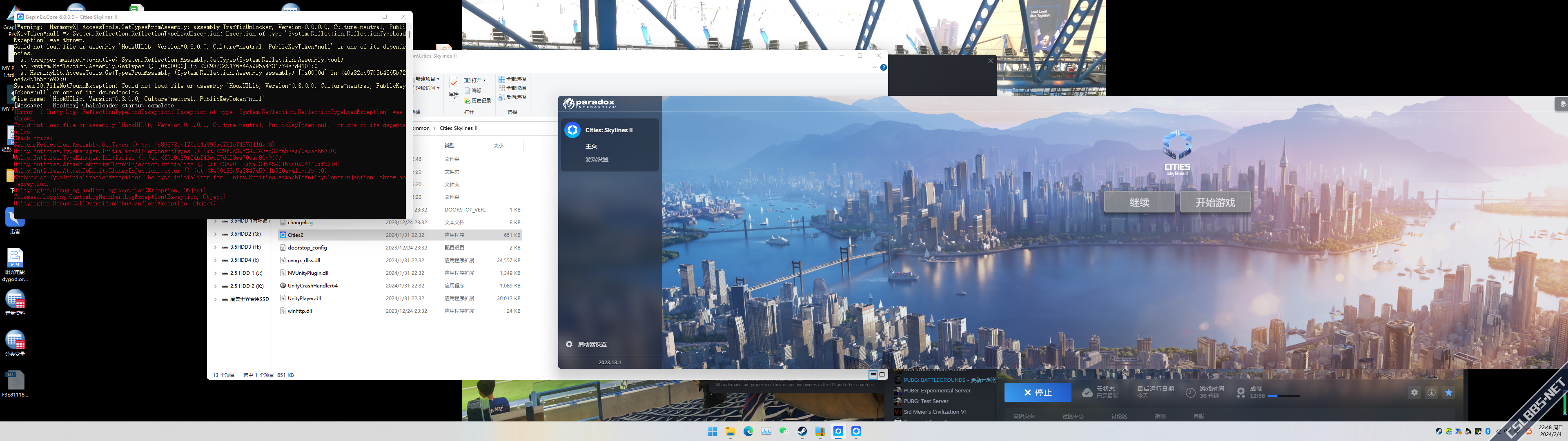The width and height of the screenshot is (1568, 441).
Task: Open the 新建项目 dropdown in Explorer ribbon
Action: click(x=427, y=79)
